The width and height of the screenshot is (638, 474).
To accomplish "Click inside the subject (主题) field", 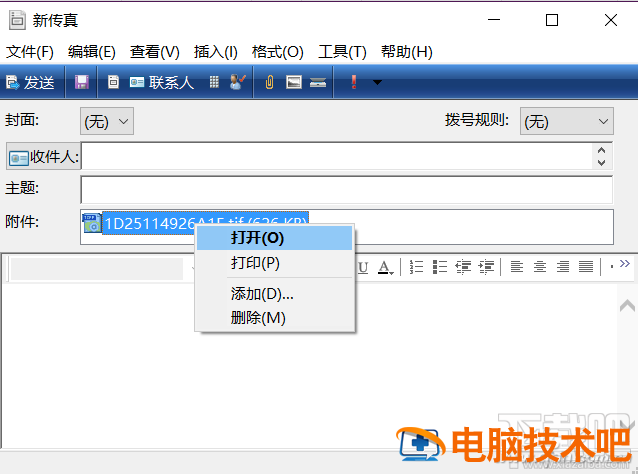I will click(x=346, y=190).
